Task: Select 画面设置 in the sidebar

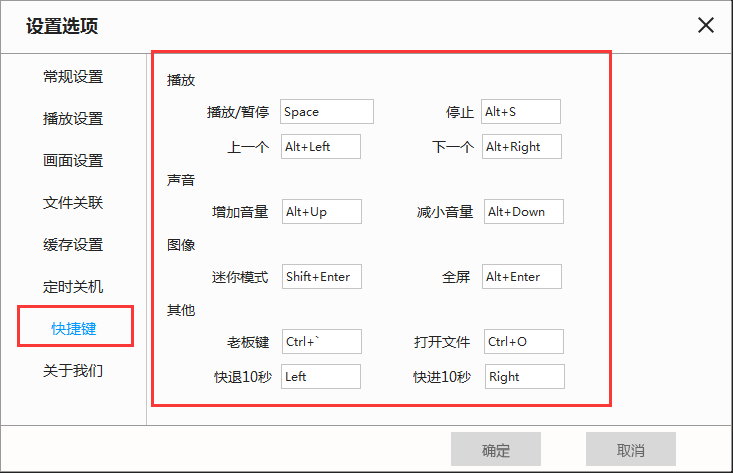Action: tap(73, 161)
